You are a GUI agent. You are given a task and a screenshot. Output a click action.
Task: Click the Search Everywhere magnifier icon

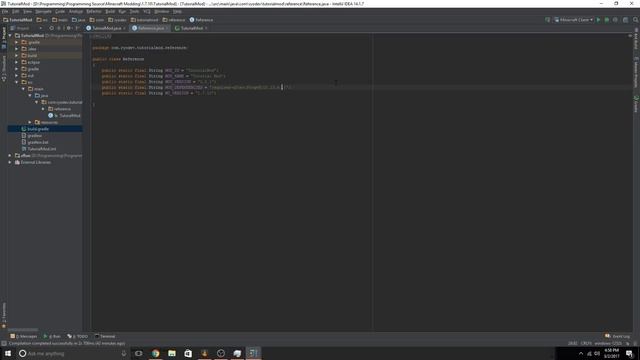(x=635, y=20)
